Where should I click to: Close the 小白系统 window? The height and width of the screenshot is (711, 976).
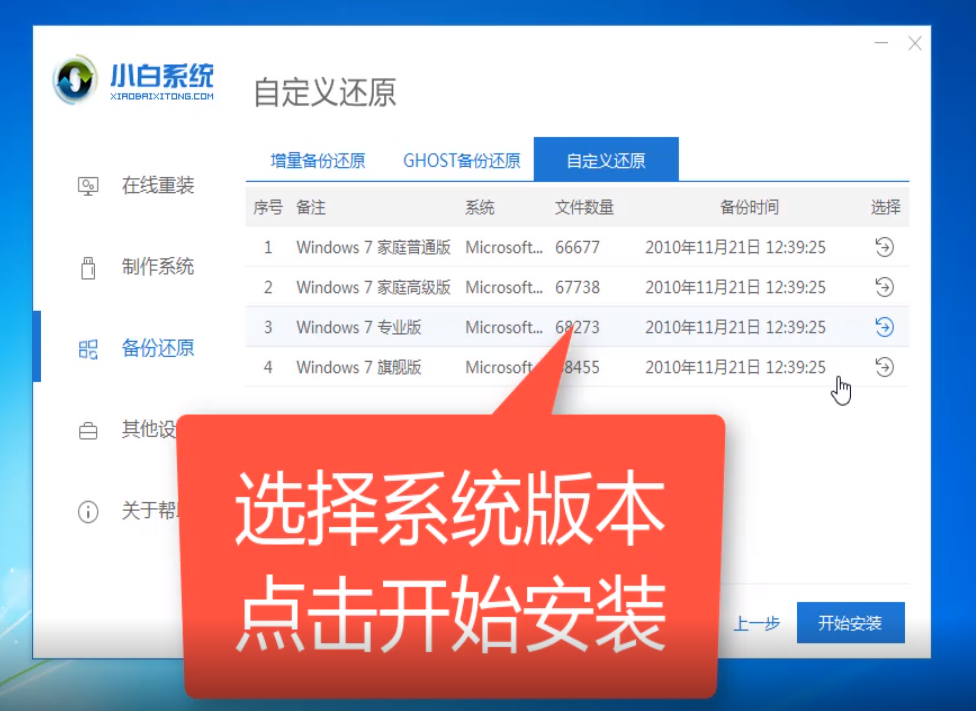pos(914,43)
